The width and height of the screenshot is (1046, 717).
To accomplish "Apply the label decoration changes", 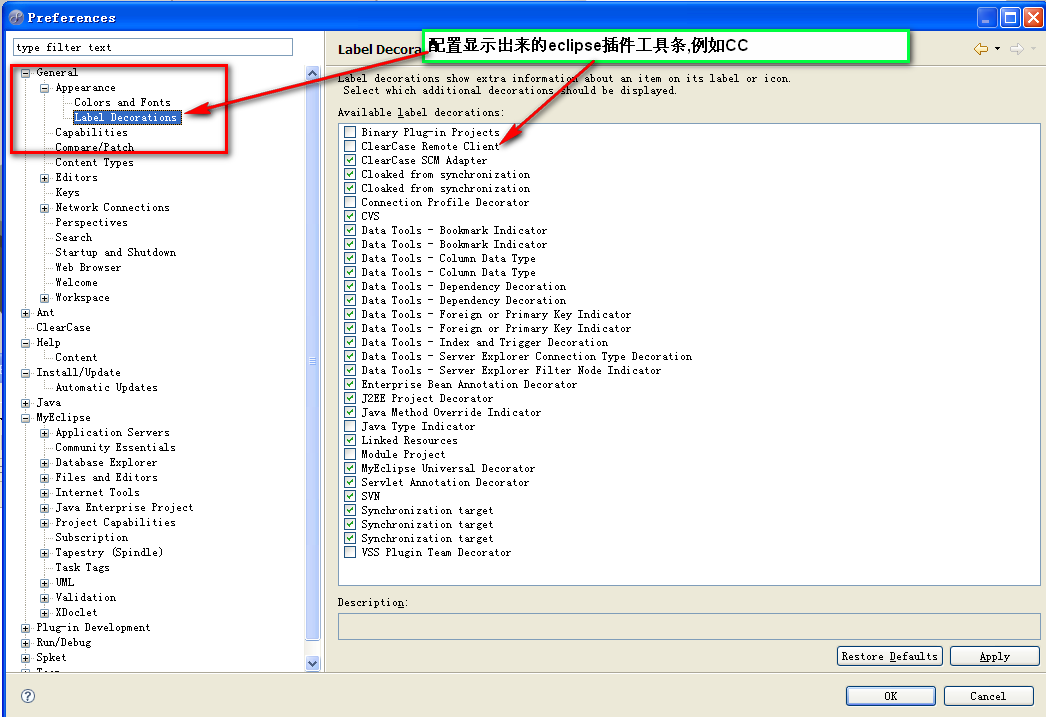I will coord(995,656).
